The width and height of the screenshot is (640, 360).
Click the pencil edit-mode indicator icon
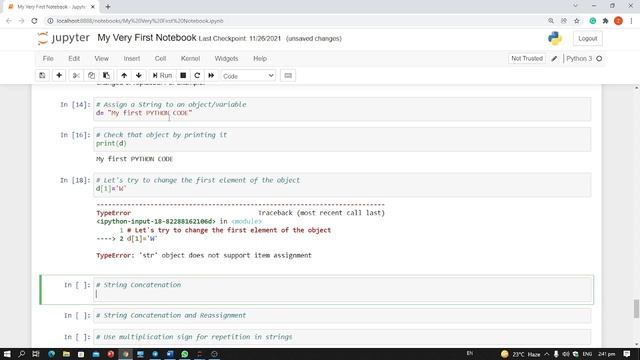(x=554, y=59)
